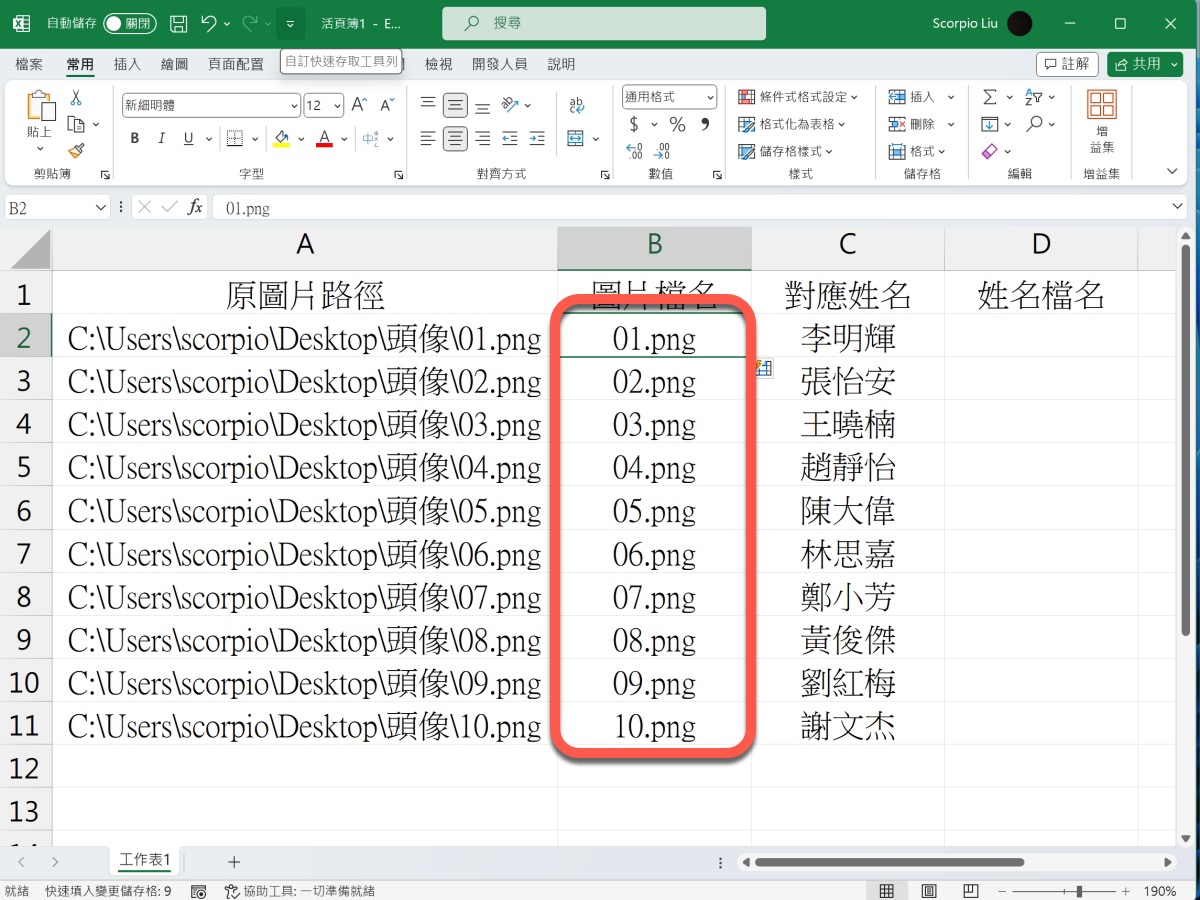Click the AutoSum sigma icon
This screenshot has width=1200, height=900.
point(989,97)
